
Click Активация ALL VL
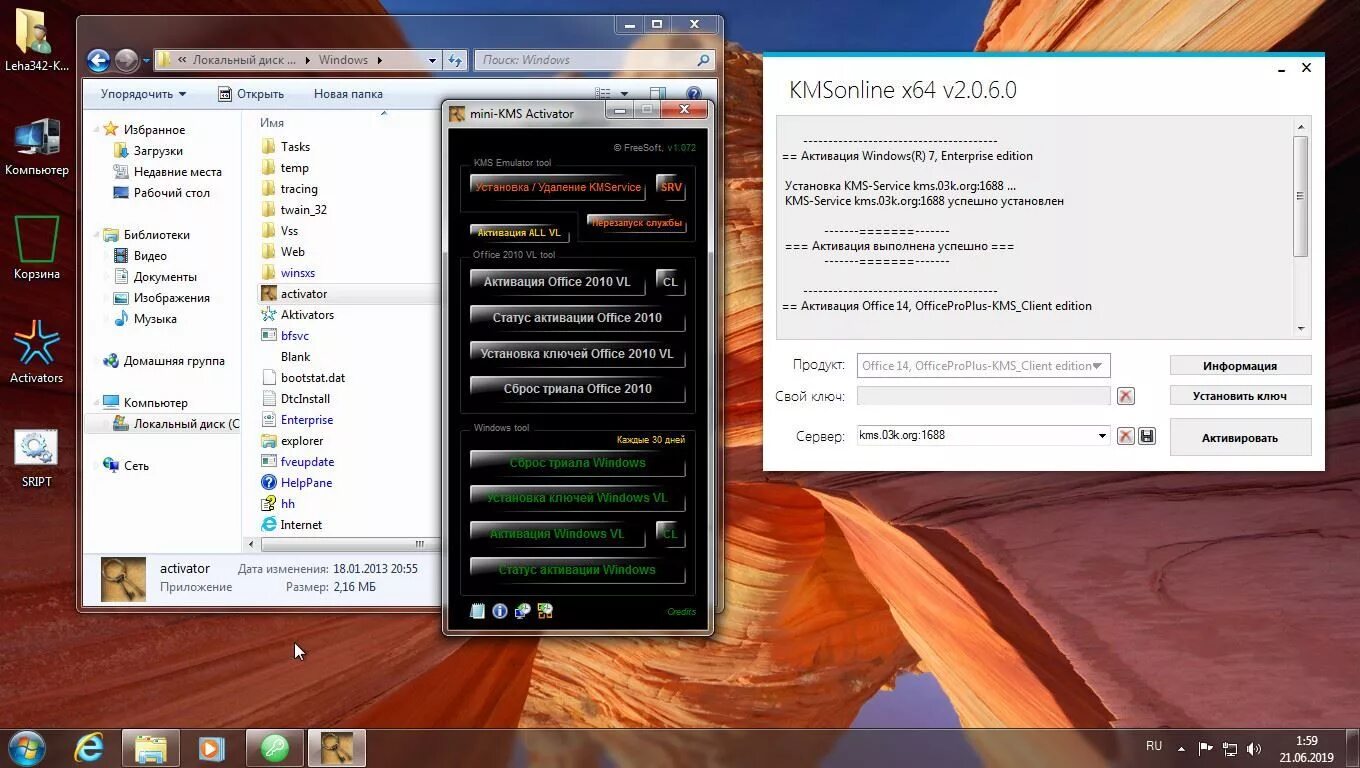click(x=519, y=232)
